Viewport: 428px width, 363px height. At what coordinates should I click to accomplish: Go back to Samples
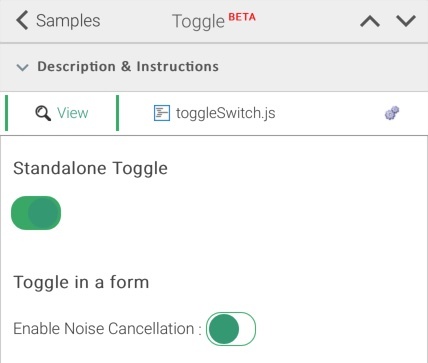(x=58, y=21)
